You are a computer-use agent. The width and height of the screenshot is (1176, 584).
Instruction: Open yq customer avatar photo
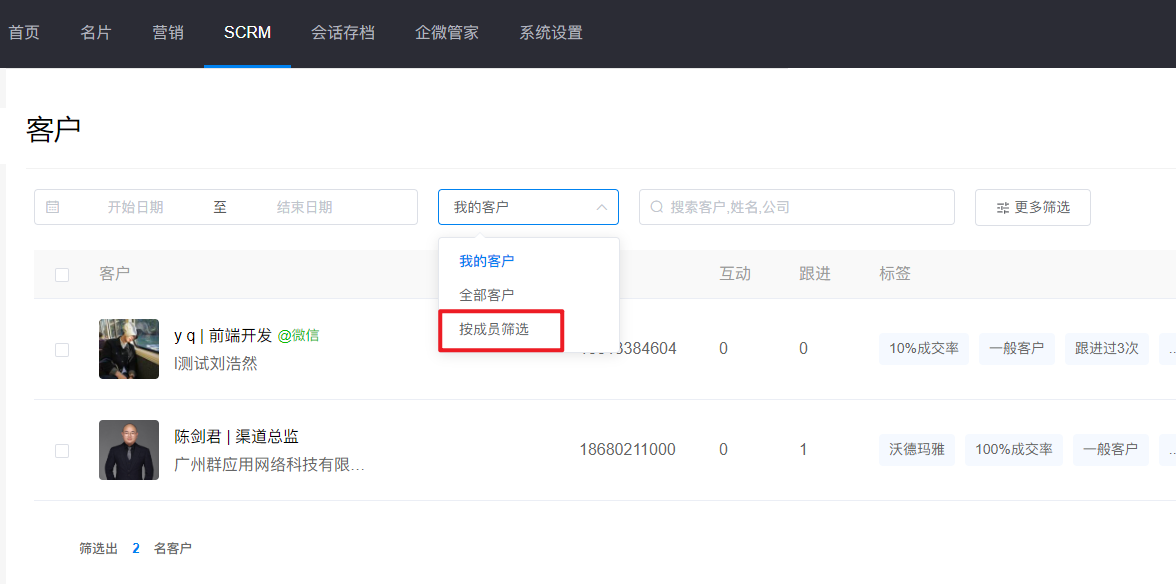[x=129, y=349]
